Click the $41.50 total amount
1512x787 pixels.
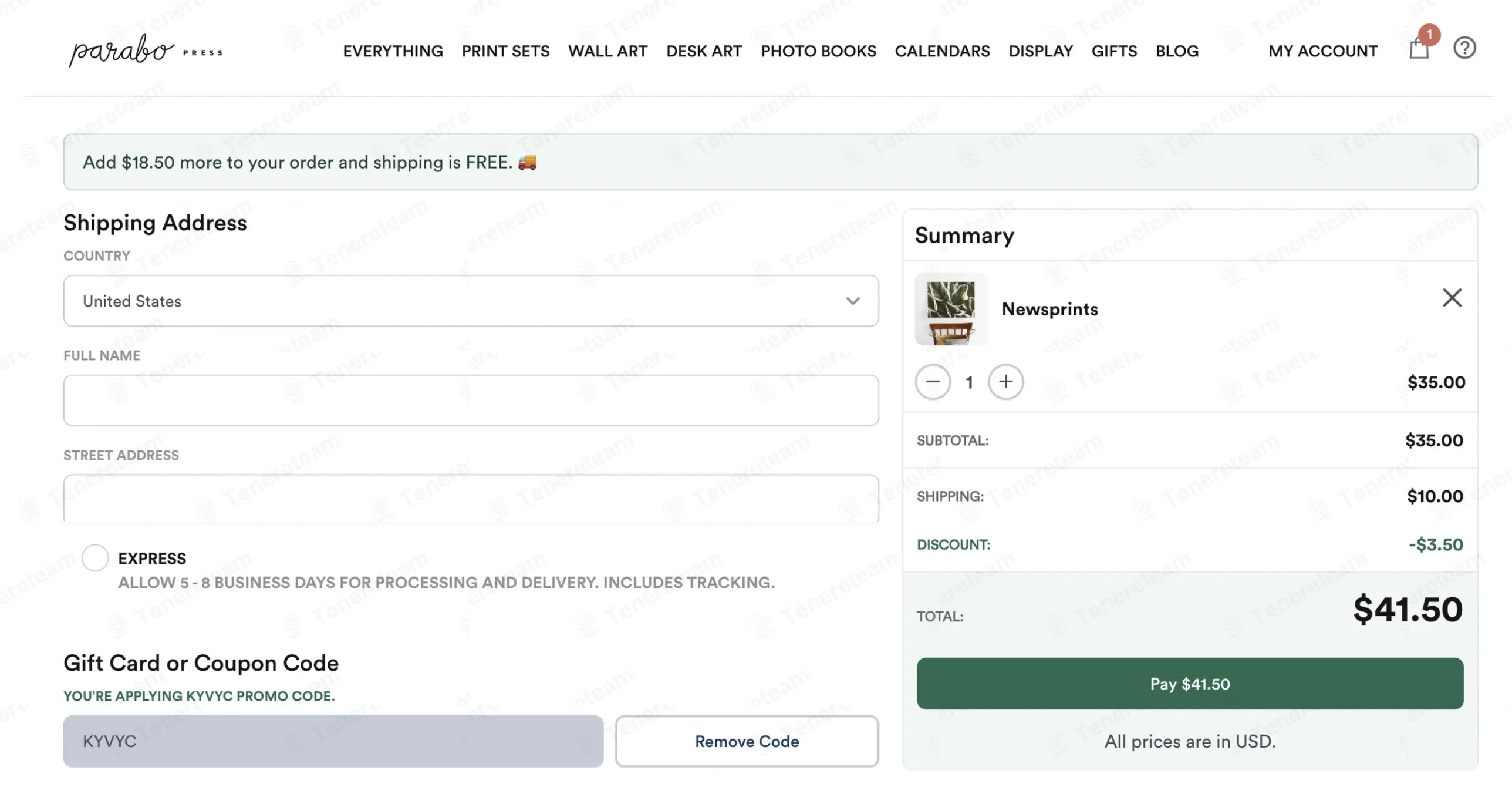tap(1408, 609)
